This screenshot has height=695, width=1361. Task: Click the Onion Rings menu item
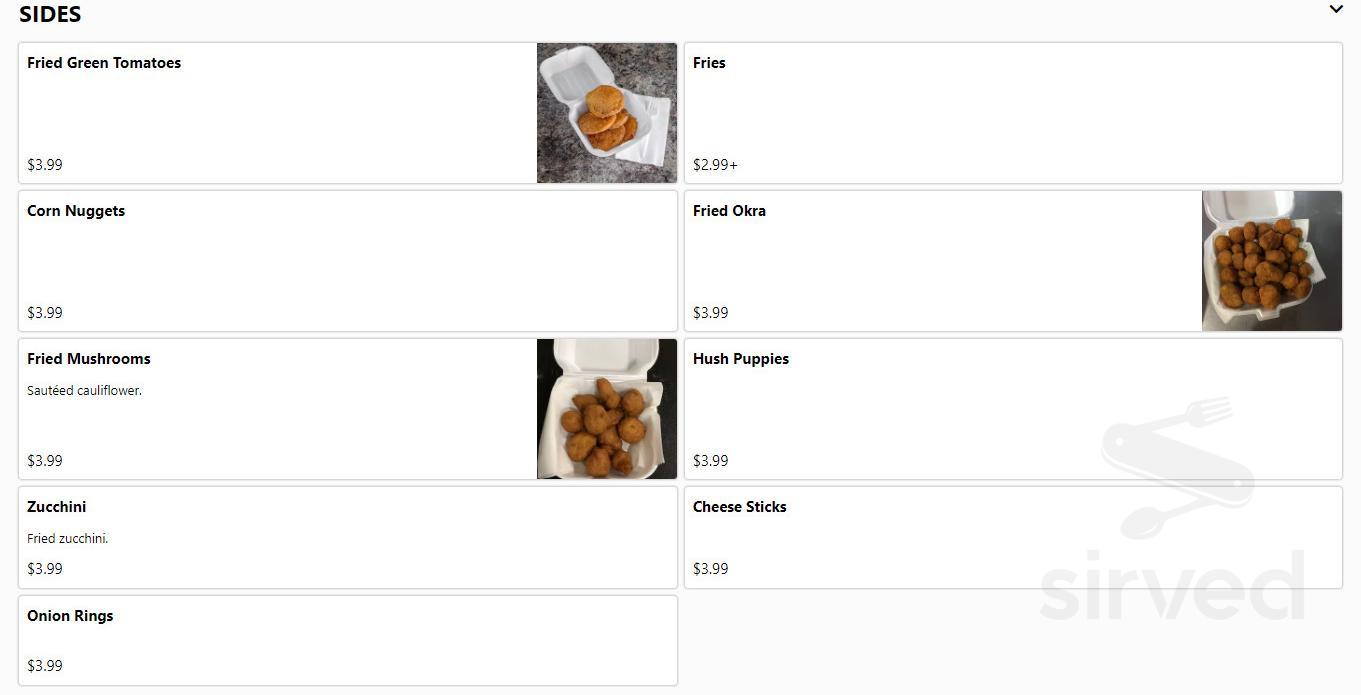347,640
